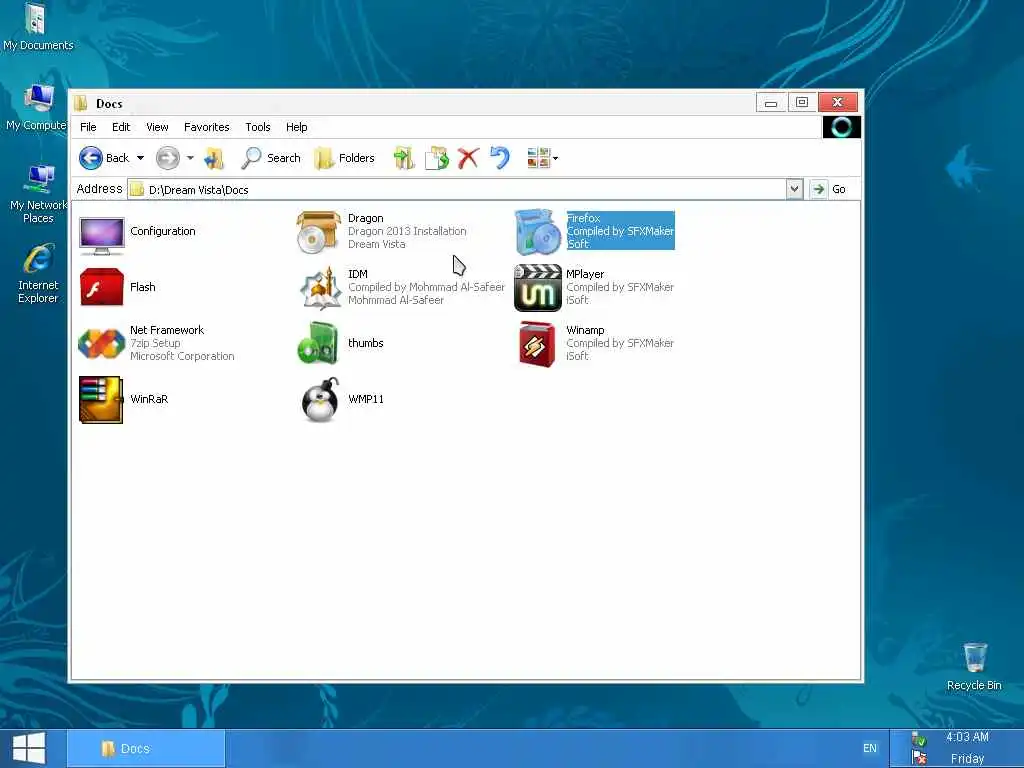Open the Help menu
This screenshot has height=768, width=1024.
point(296,127)
